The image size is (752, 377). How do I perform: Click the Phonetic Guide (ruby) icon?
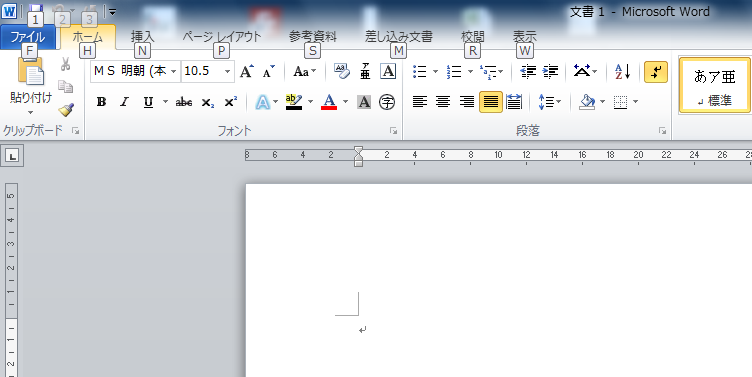(x=365, y=71)
